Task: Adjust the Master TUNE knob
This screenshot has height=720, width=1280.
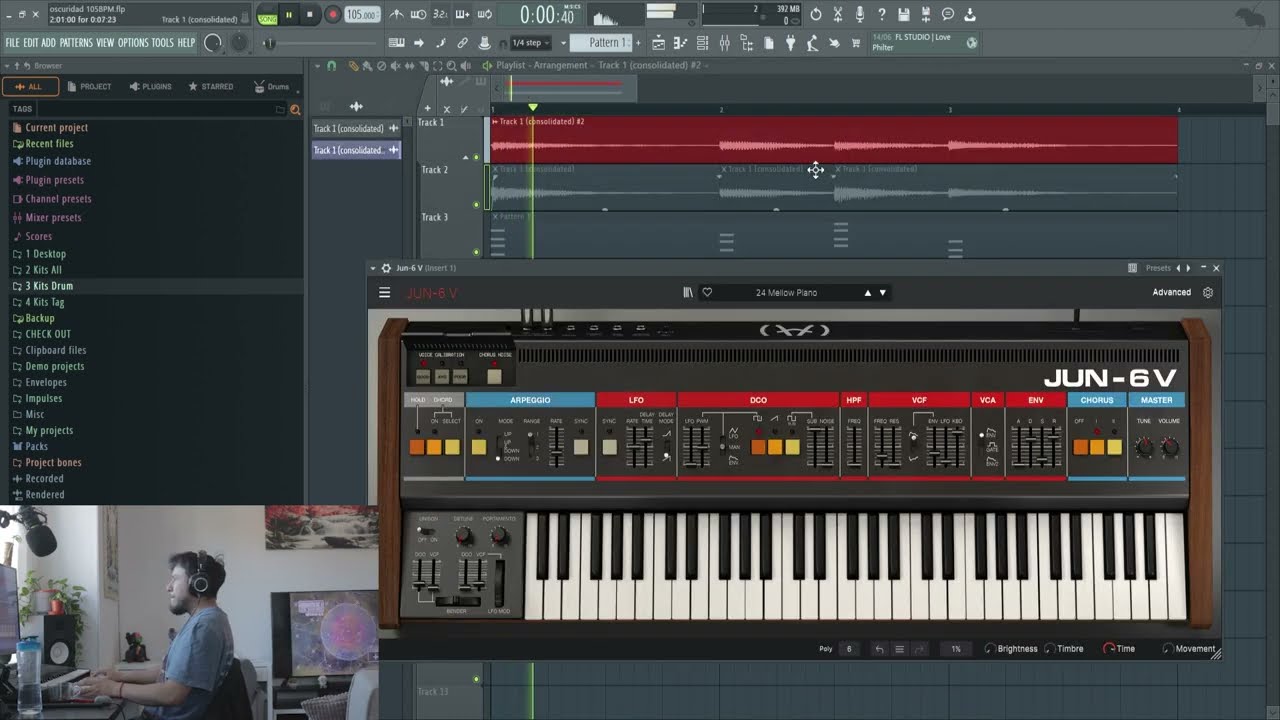Action: (1144, 447)
